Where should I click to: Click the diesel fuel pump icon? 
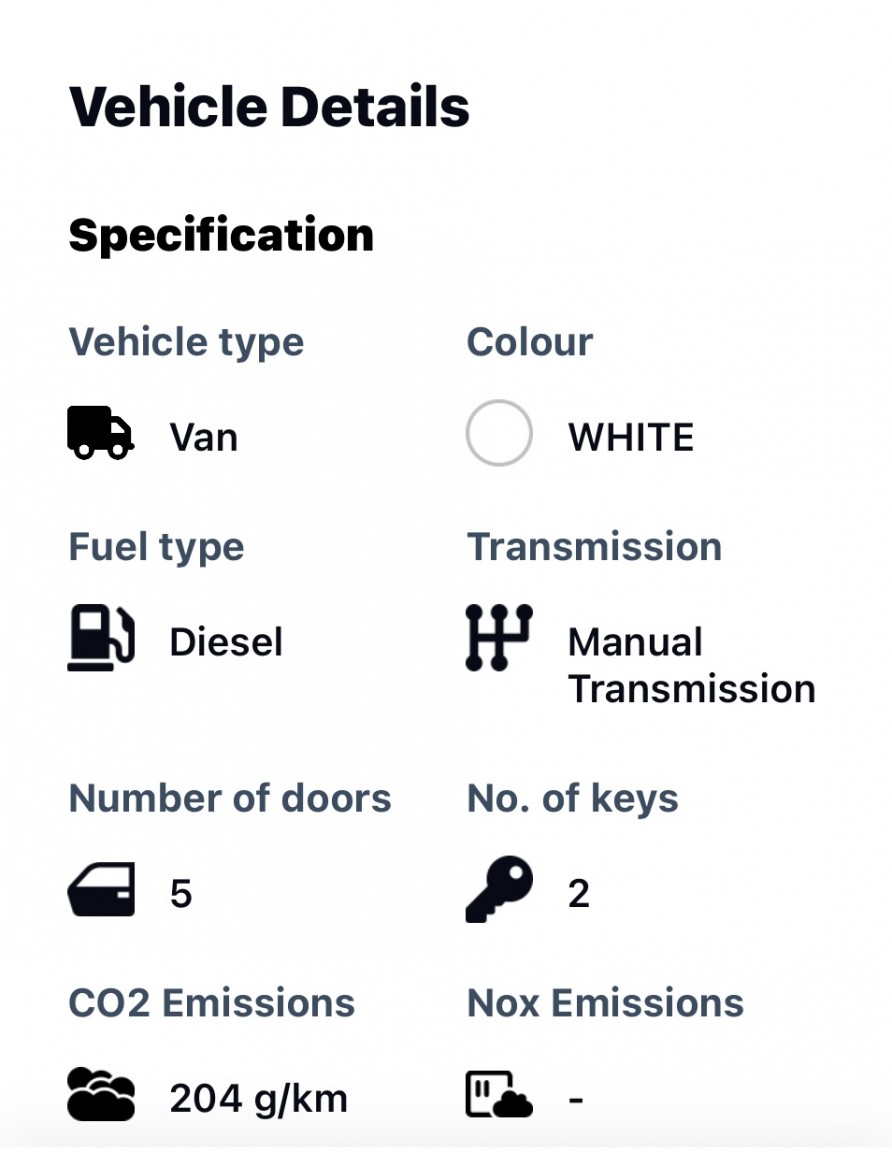click(x=101, y=638)
